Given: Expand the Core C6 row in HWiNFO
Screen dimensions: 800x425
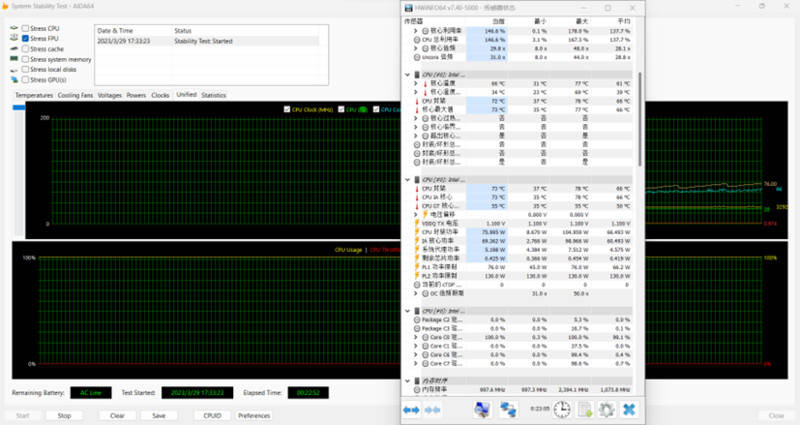Looking at the screenshot, I should (416, 355).
